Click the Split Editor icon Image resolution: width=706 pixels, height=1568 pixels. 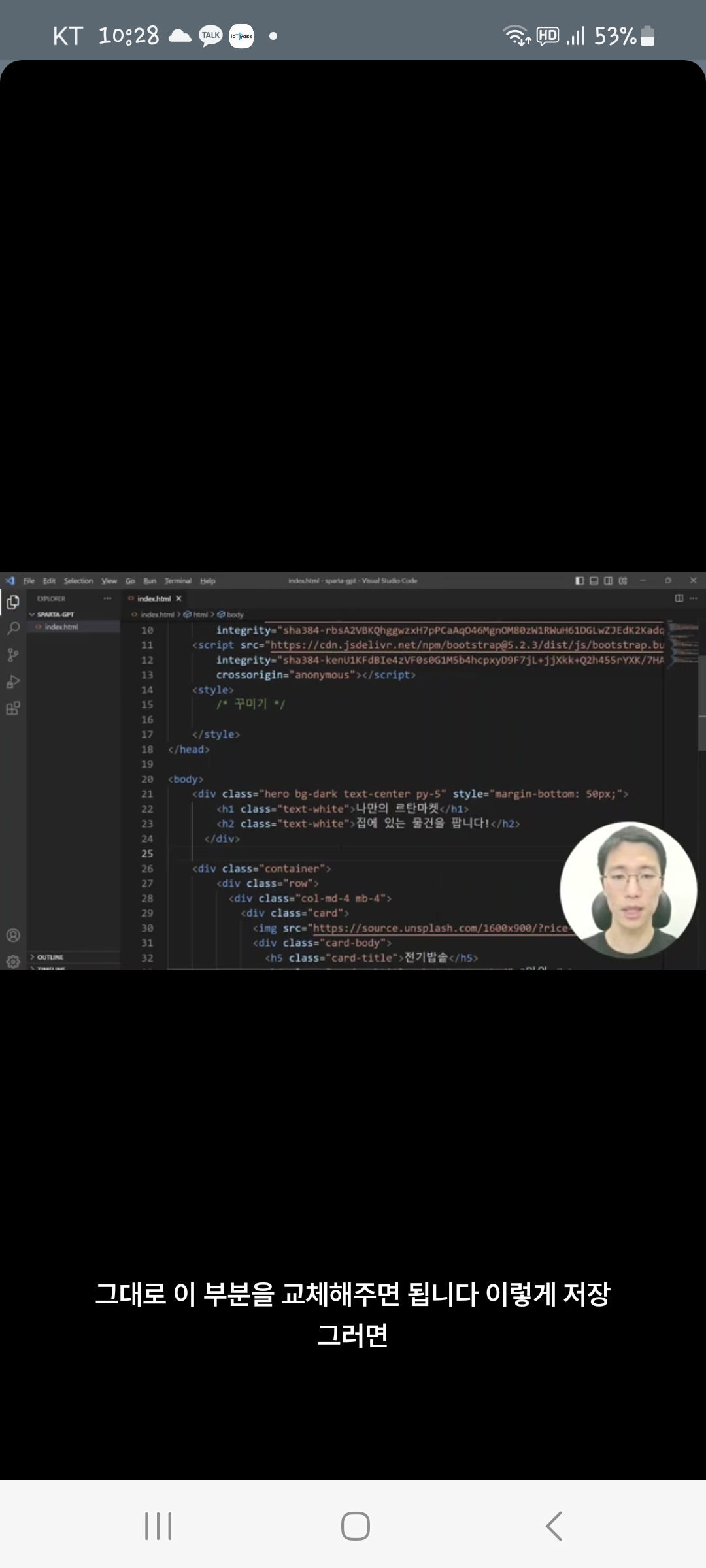[679, 598]
